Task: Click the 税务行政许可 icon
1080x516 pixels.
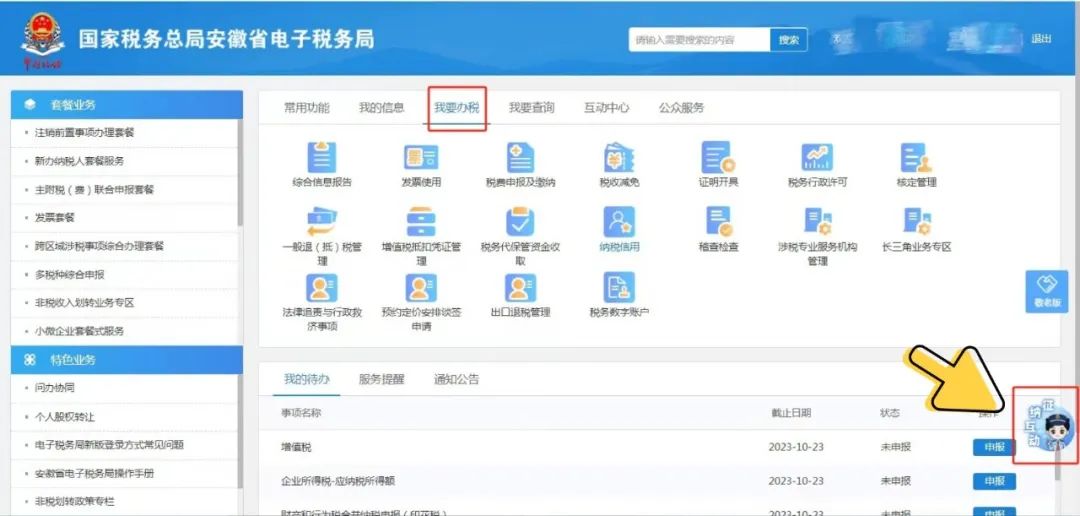Action: 817,159
